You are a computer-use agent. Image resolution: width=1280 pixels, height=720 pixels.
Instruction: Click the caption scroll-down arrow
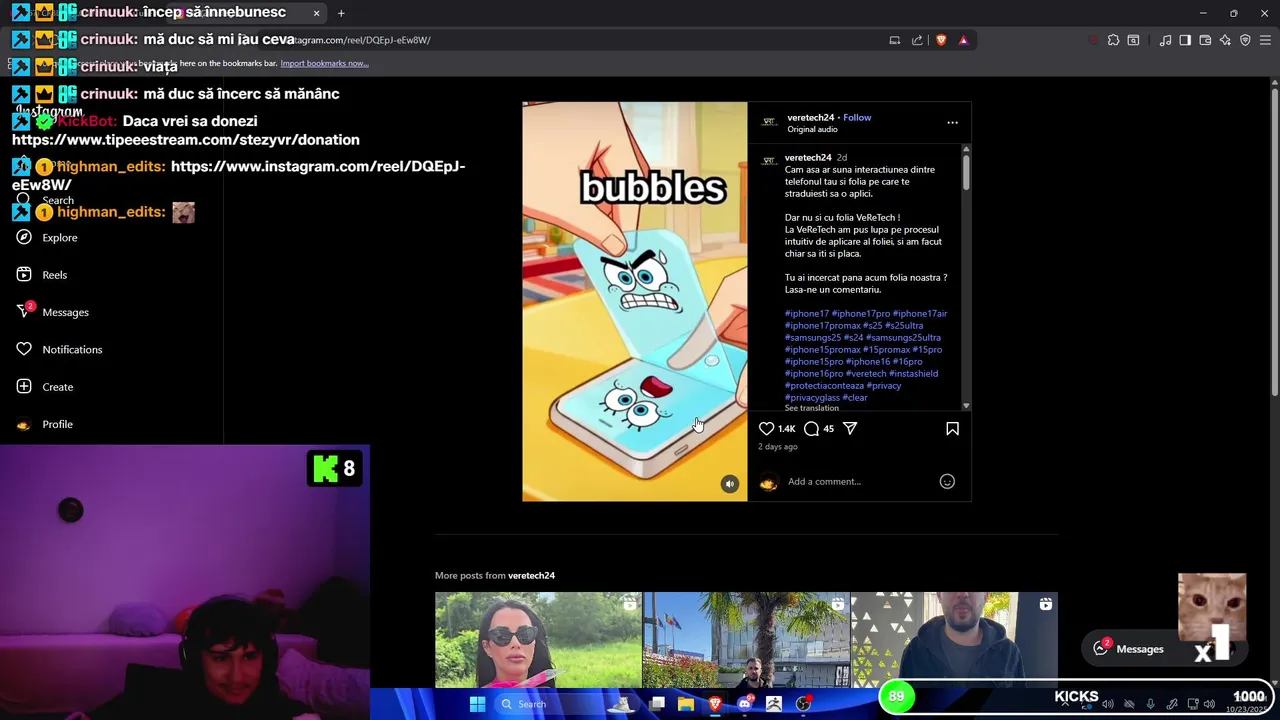[x=966, y=406]
